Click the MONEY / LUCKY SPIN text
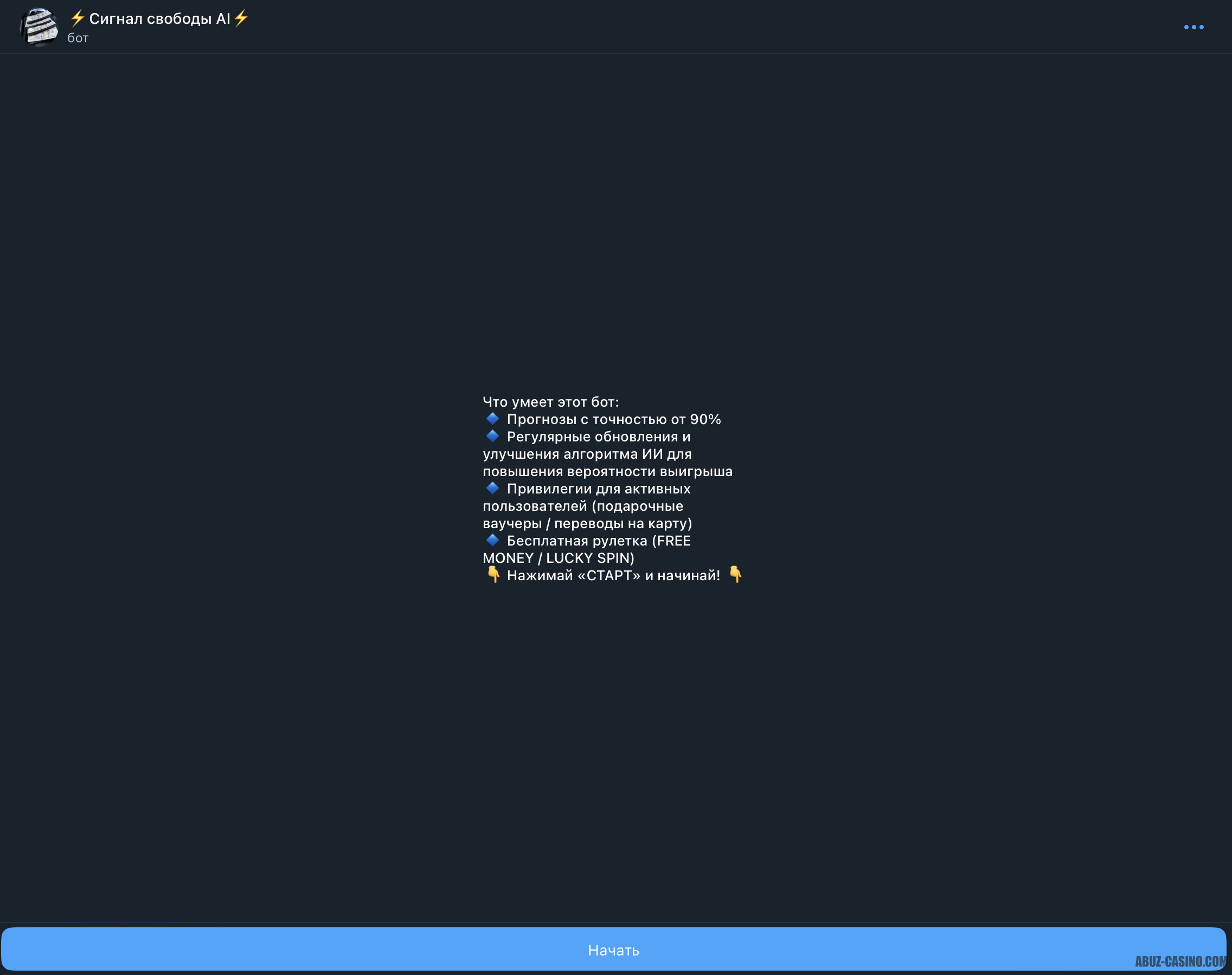 click(x=558, y=559)
